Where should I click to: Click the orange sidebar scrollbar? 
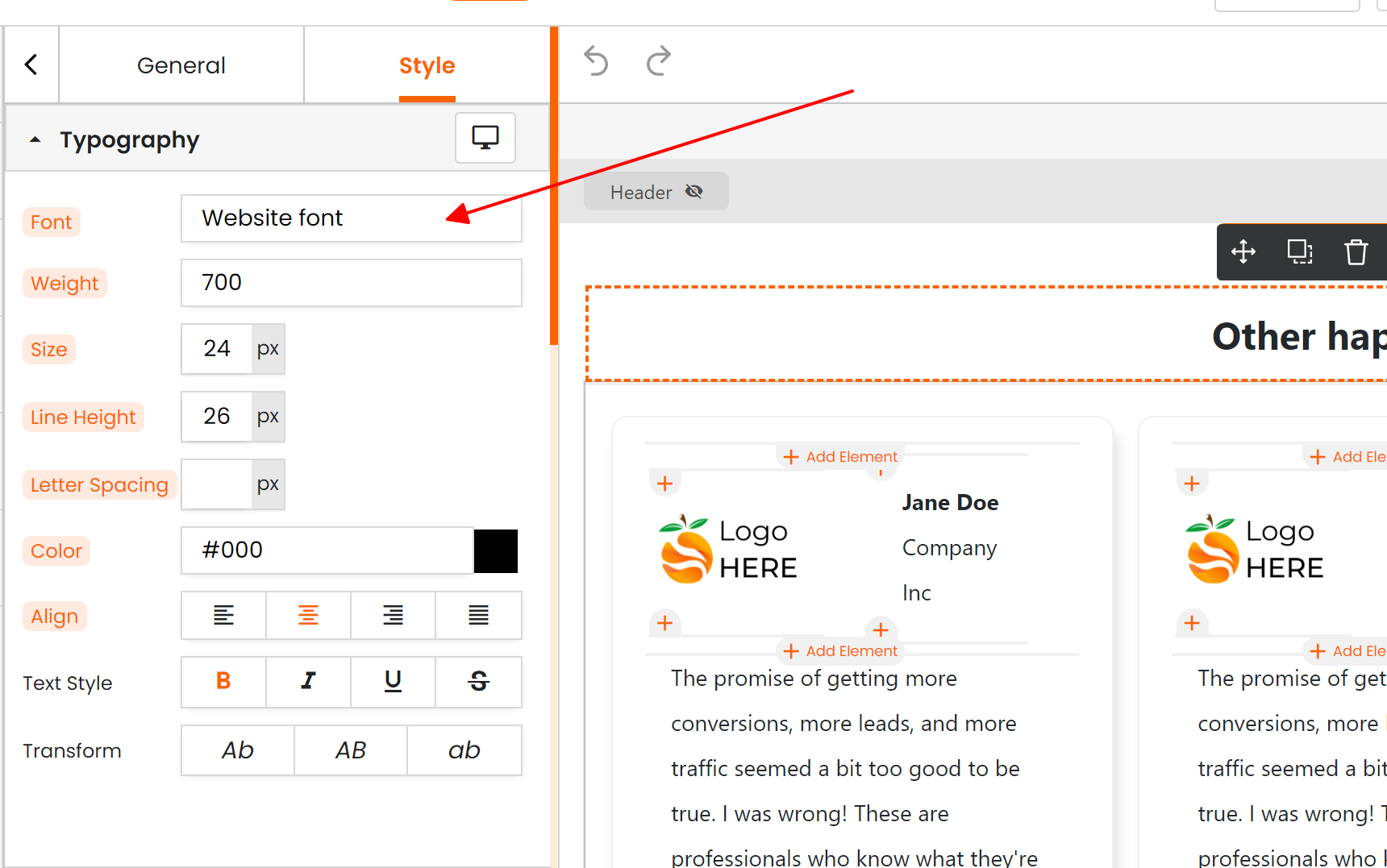554,185
